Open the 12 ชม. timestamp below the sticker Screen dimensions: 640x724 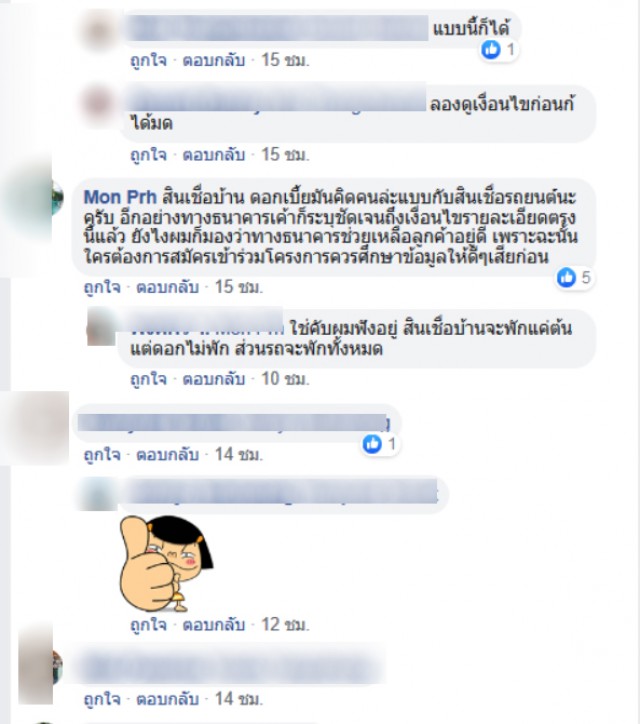pyautogui.click(x=285, y=625)
